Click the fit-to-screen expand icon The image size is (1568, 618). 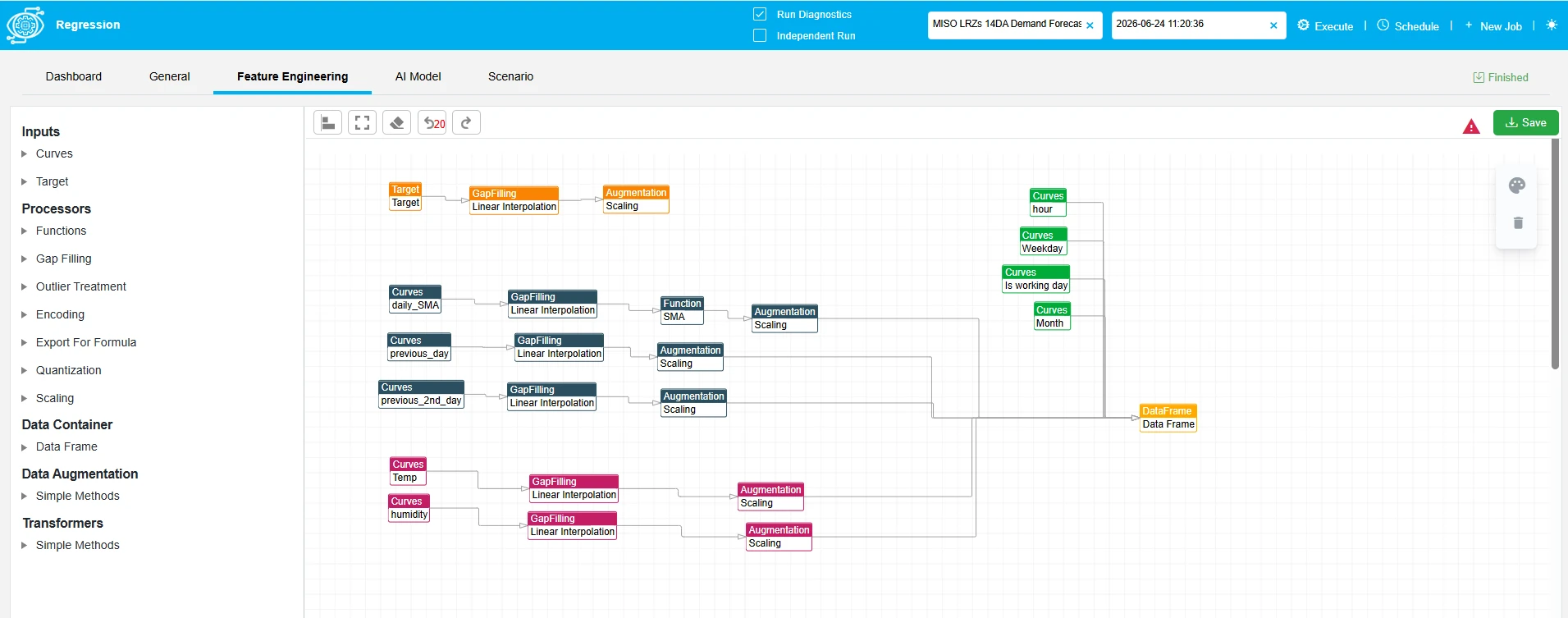362,123
